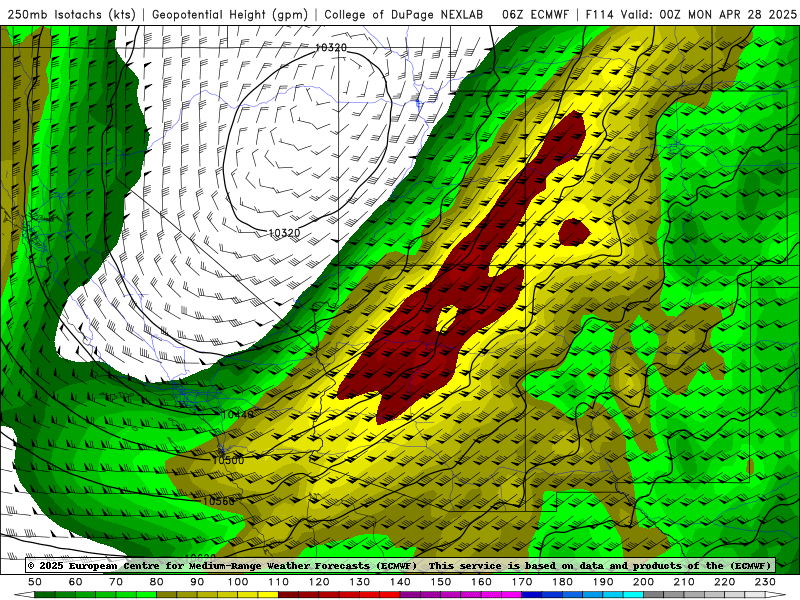Click the "06Z ECMWF" model run text

point(535,14)
